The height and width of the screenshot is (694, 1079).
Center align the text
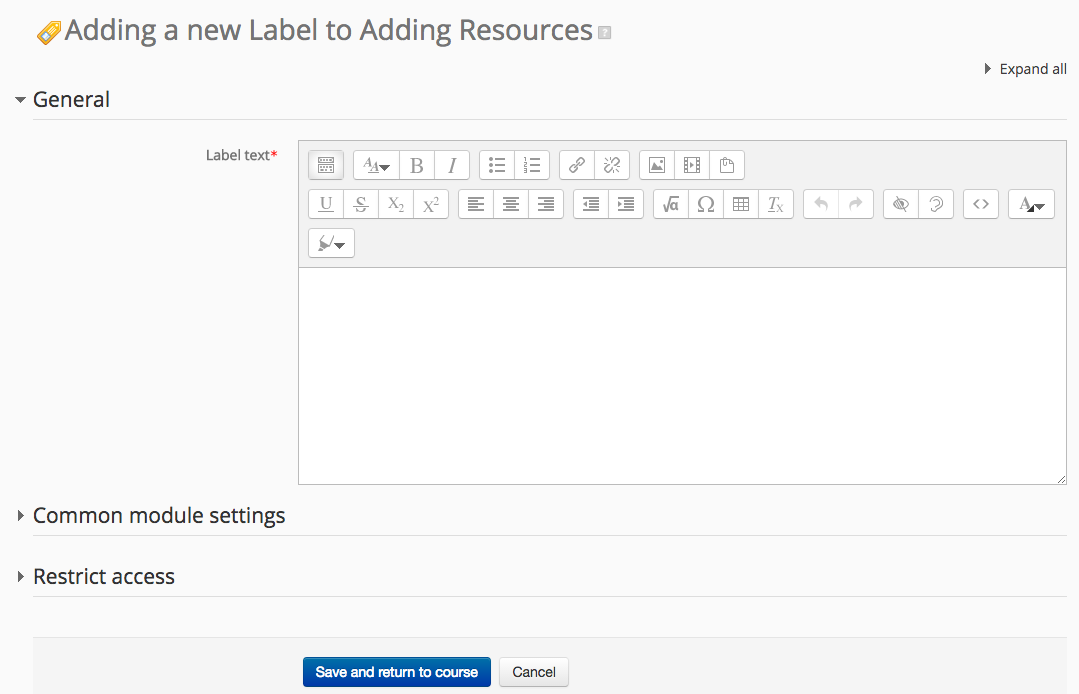pos(511,204)
